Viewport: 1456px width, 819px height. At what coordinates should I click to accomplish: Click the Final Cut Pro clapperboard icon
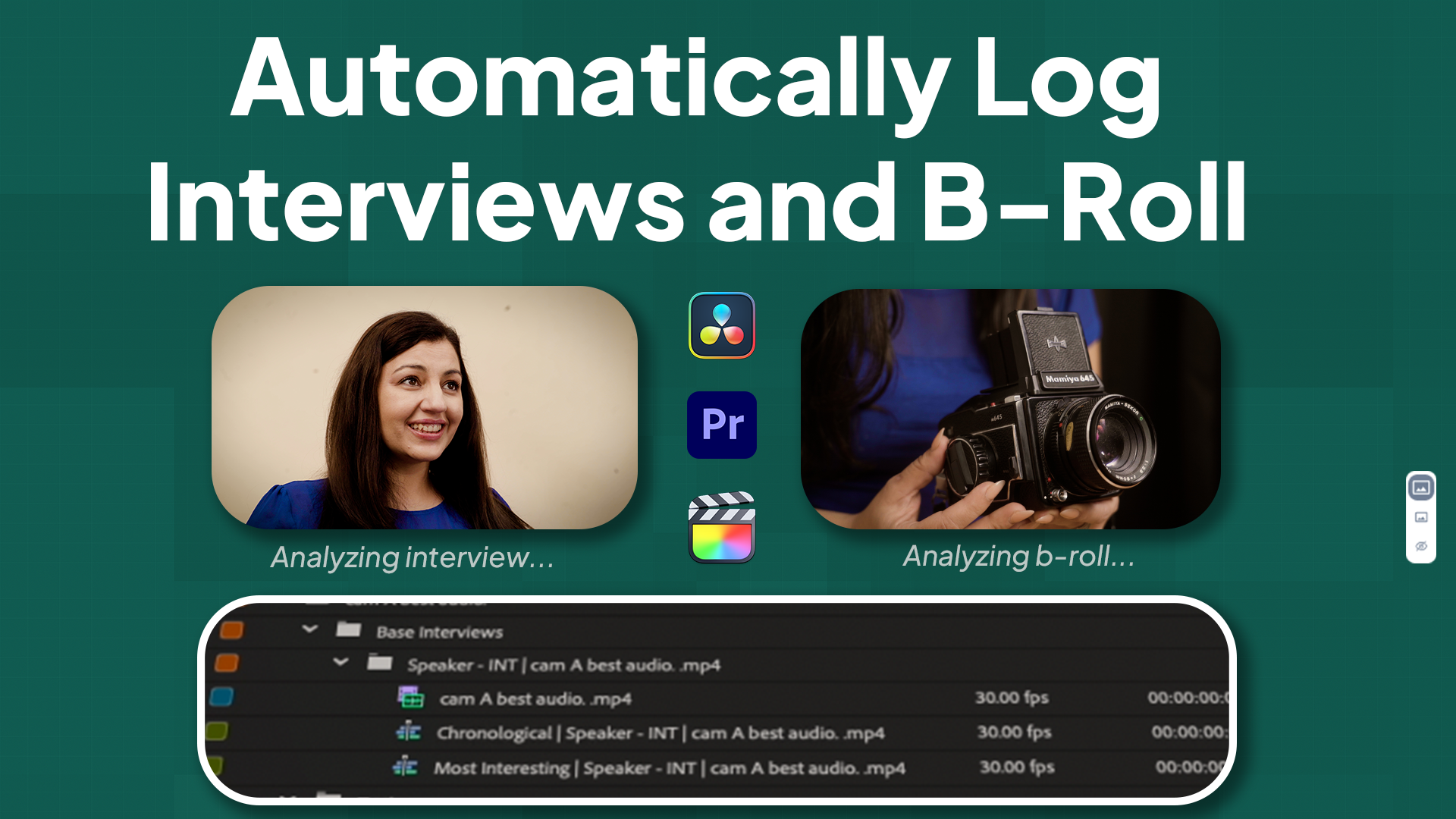tap(721, 528)
